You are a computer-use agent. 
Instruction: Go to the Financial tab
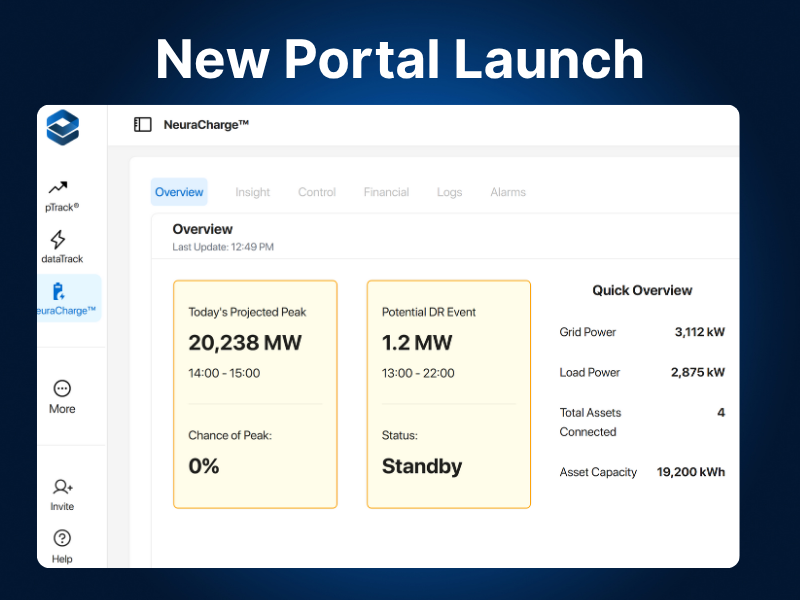(x=386, y=192)
